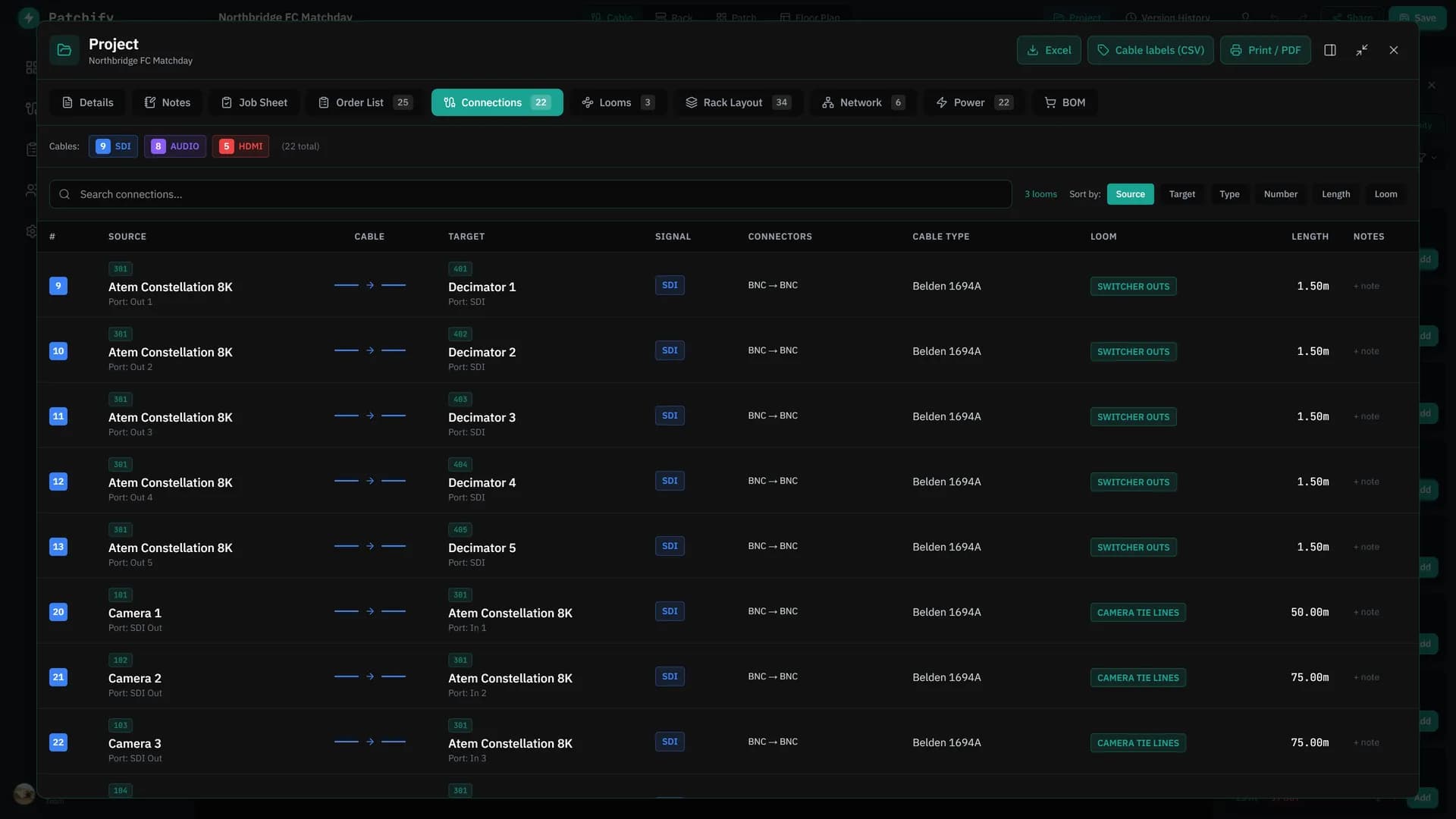Open the Power tab
This screenshot has height=819, width=1456.
974,102
